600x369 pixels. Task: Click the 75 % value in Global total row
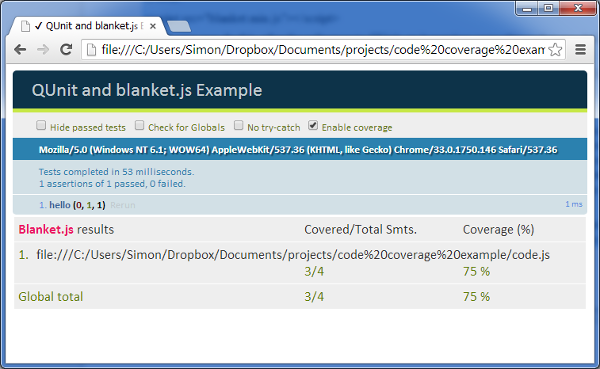(476, 297)
